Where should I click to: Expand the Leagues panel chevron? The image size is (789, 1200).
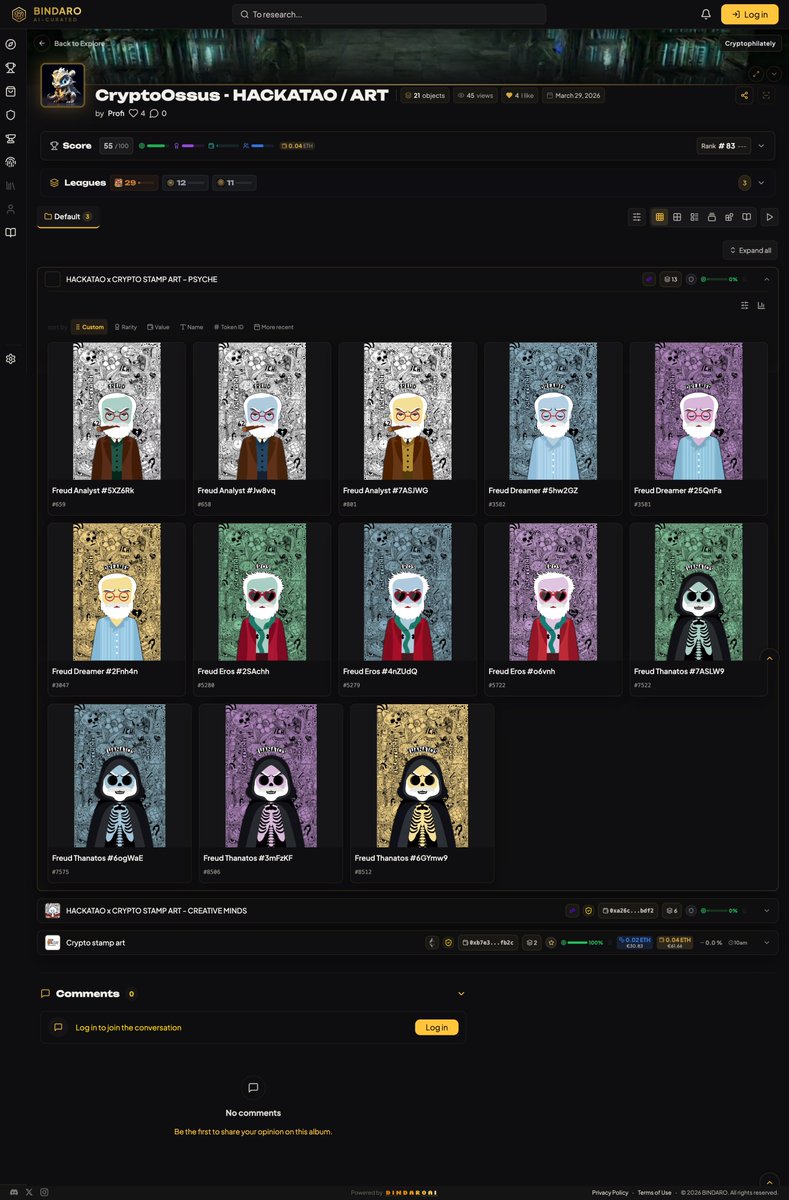coord(761,183)
